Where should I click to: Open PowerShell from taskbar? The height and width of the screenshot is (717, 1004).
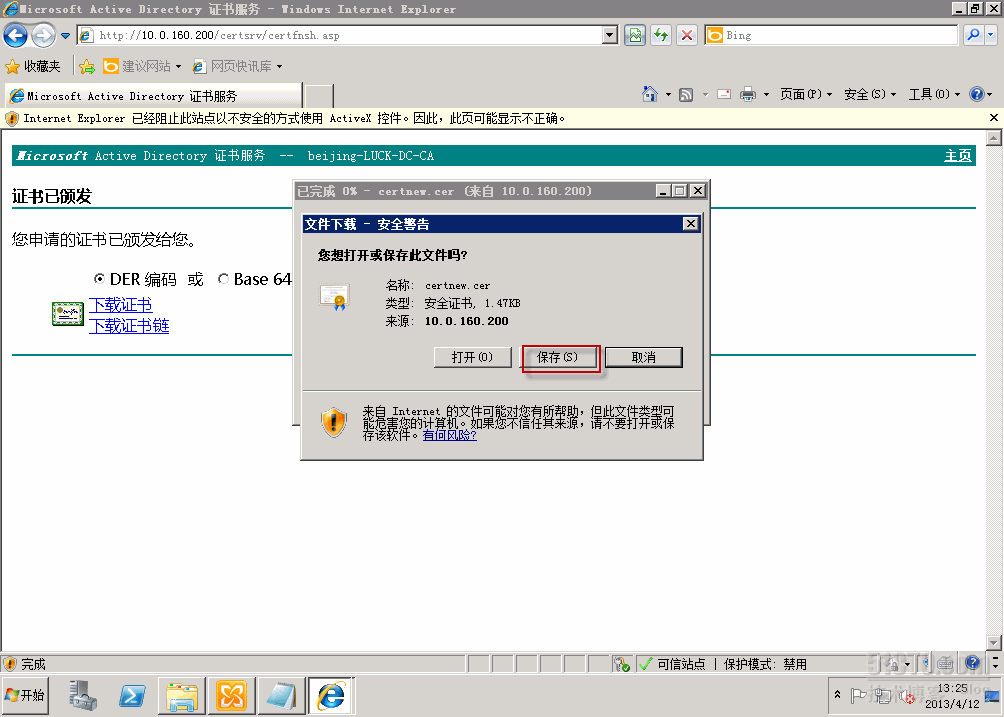pyautogui.click(x=132, y=695)
